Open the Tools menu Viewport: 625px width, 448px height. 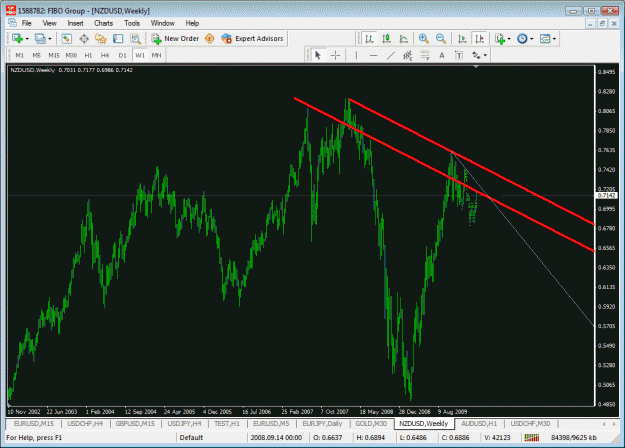tap(132, 23)
